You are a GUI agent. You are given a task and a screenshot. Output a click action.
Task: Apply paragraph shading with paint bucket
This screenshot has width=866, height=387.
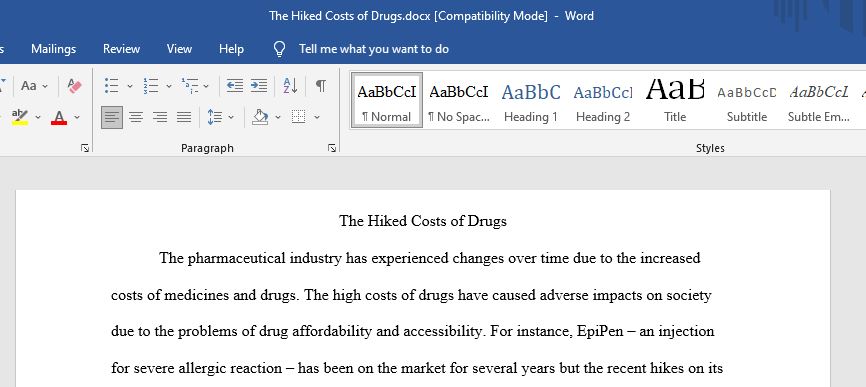[260, 117]
